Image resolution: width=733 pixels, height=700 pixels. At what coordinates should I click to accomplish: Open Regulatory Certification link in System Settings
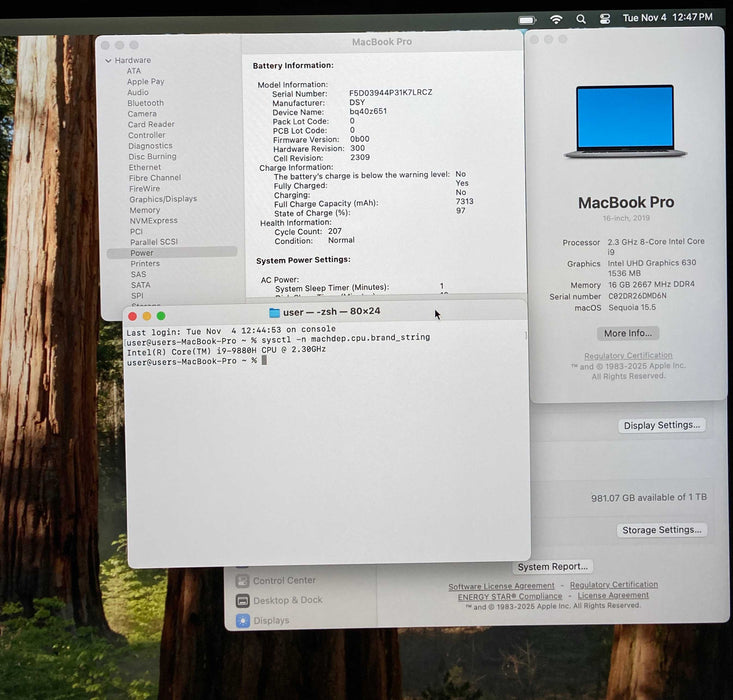tap(614, 585)
